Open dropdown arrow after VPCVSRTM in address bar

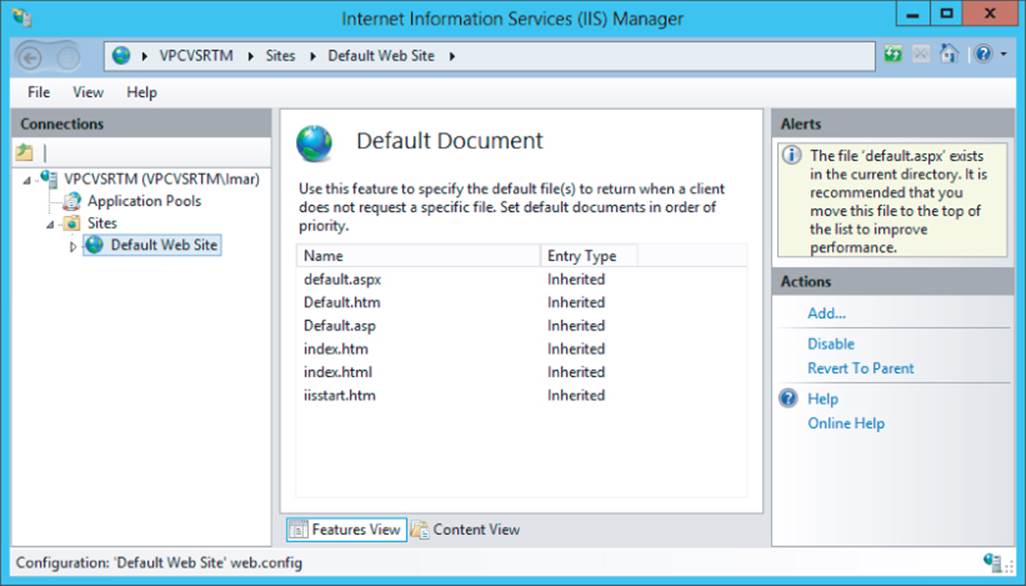[x=251, y=56]
